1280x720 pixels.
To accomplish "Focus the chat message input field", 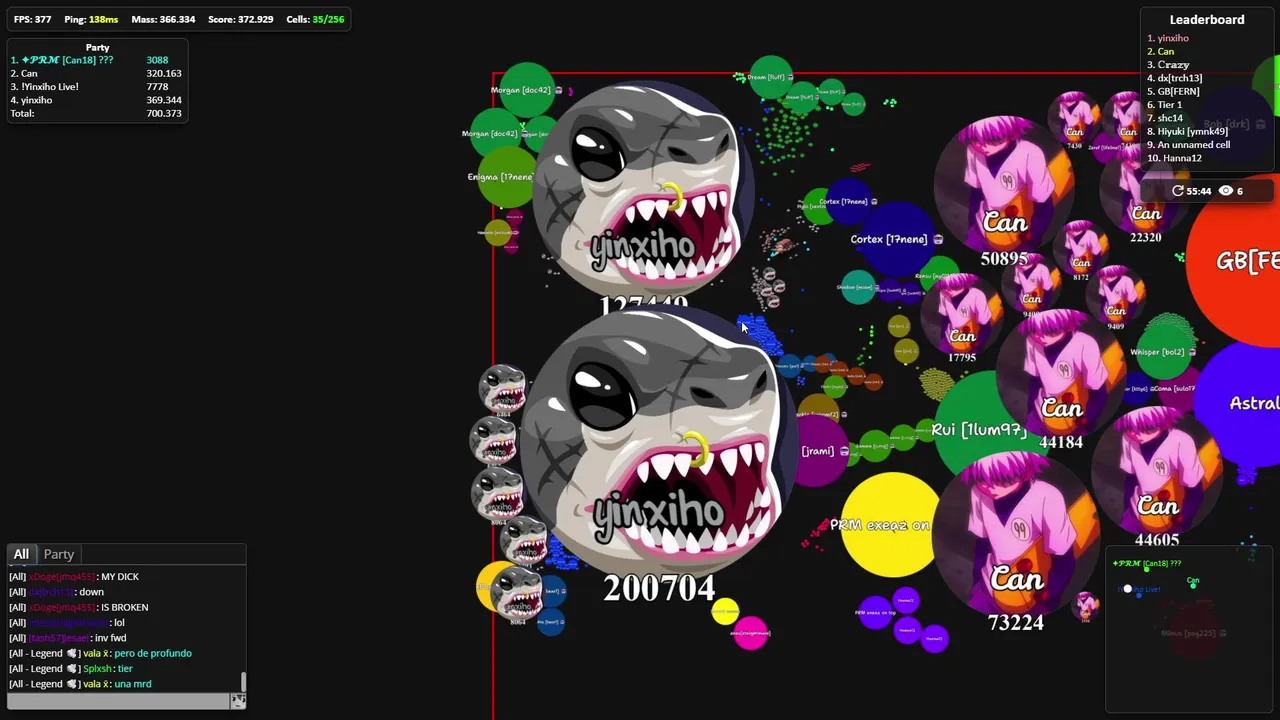I will coord(119,701).
